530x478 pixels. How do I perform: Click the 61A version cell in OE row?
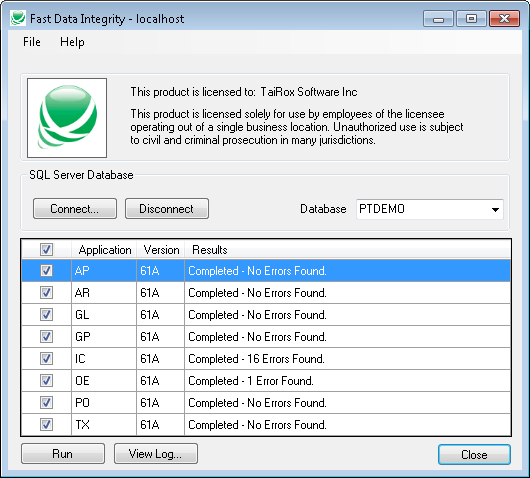coord(161,380)
